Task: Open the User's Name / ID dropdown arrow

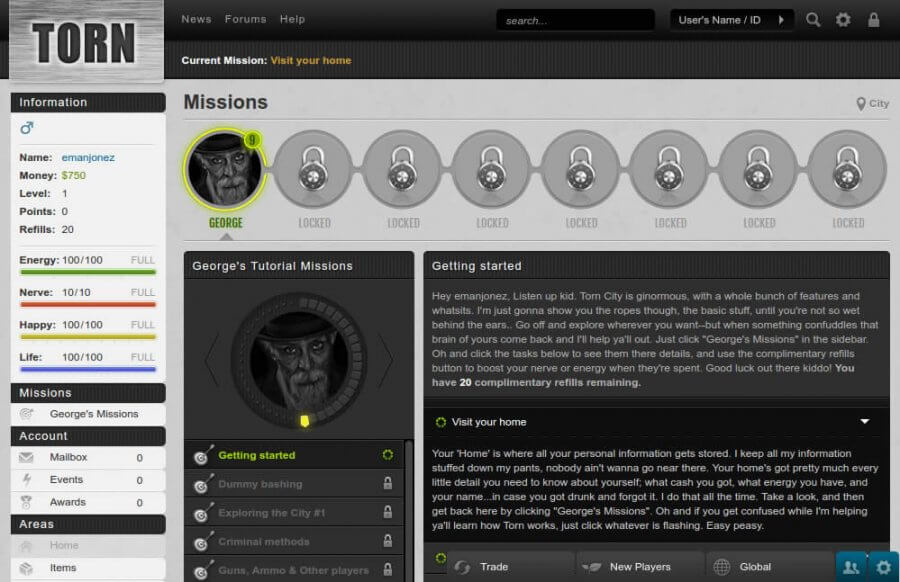Action: tap(781, 20)
